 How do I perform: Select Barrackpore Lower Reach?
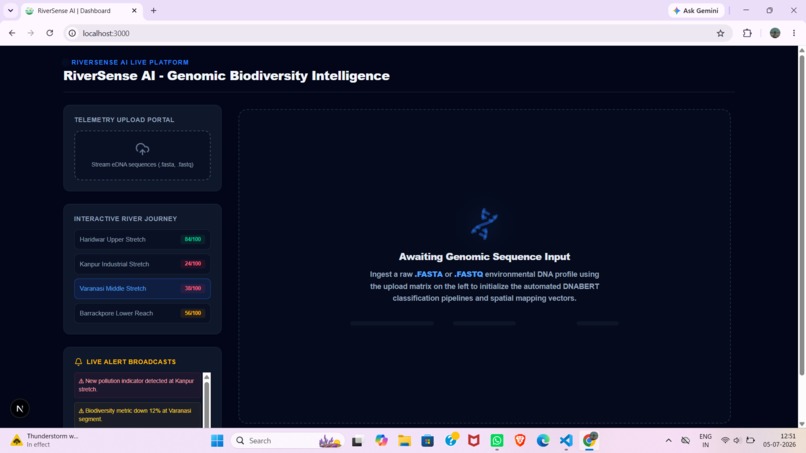[142, 313]
